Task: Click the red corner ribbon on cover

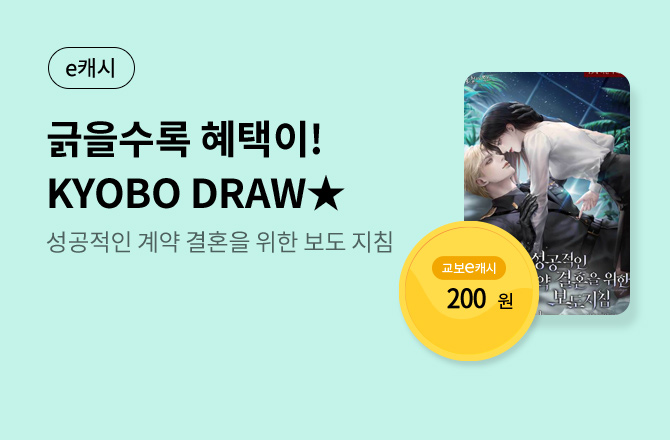Action: [606, 75]
